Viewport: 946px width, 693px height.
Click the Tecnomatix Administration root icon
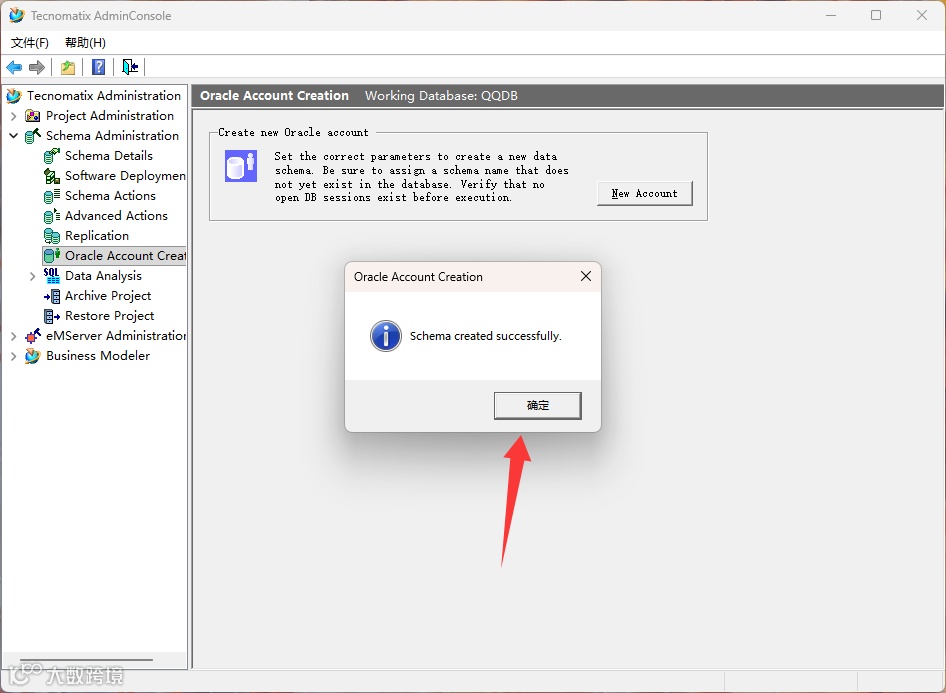[x=14, y=96]
